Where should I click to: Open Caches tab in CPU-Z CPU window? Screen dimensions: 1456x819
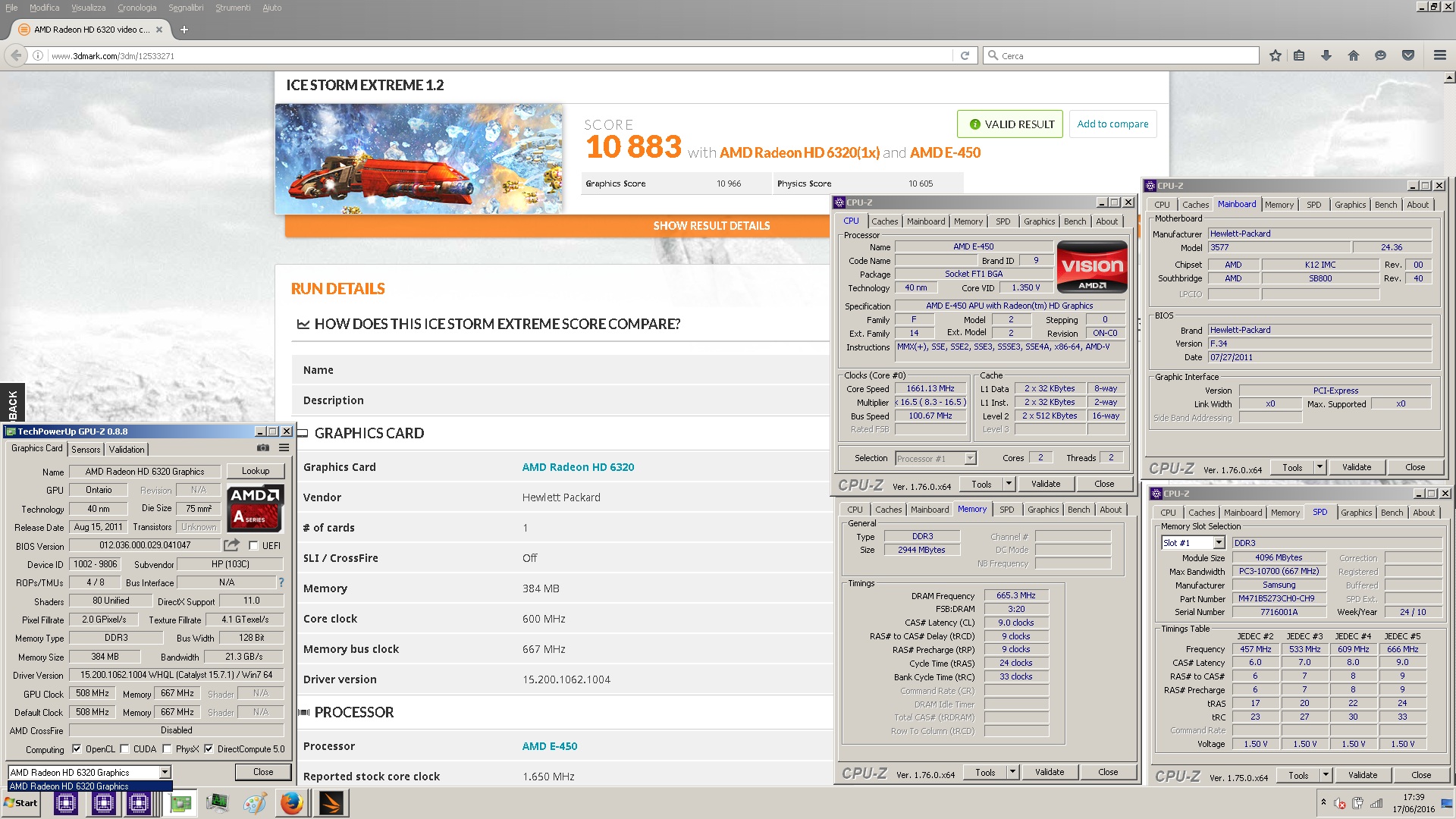click(x=884, y=221)
